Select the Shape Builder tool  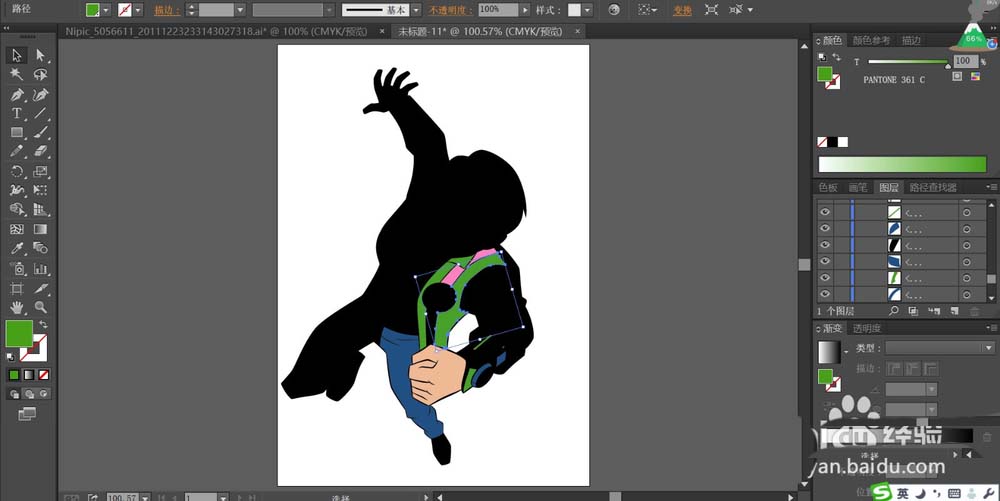coord(17,209)
